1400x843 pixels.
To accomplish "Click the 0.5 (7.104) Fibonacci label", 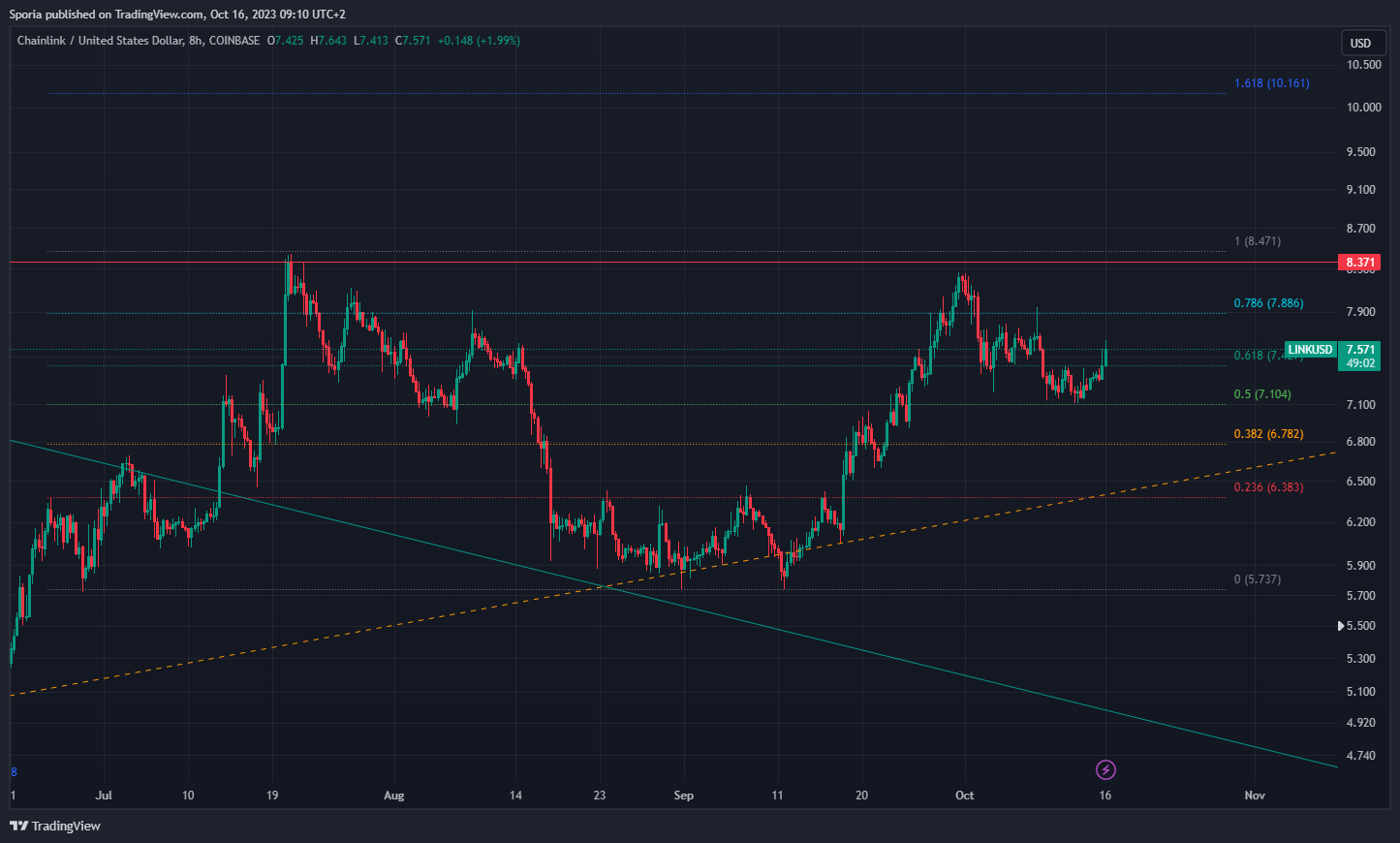I will 1262,394.
